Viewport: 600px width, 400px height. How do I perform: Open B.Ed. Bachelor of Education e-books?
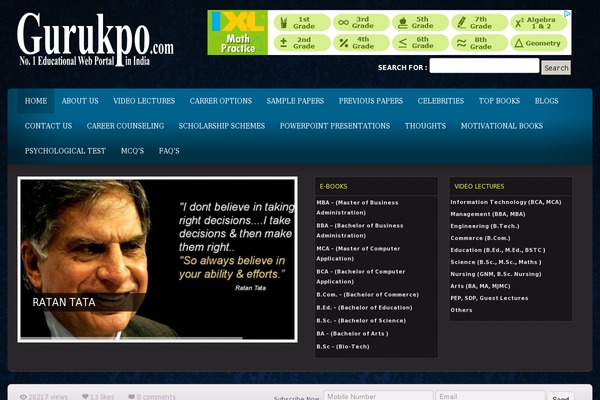click(x=364, y=308)
